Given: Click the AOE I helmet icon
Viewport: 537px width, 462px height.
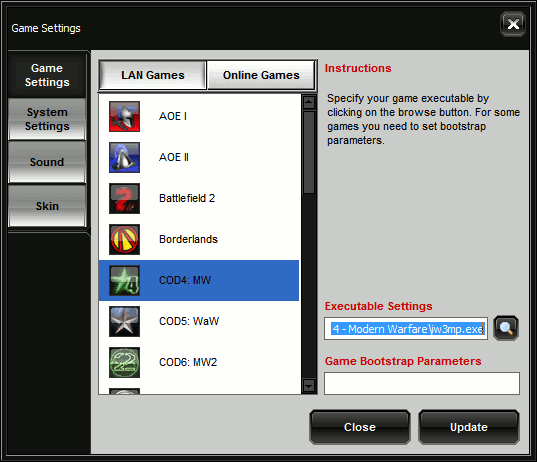Looking at the screenshot, I should click(124, 116).
